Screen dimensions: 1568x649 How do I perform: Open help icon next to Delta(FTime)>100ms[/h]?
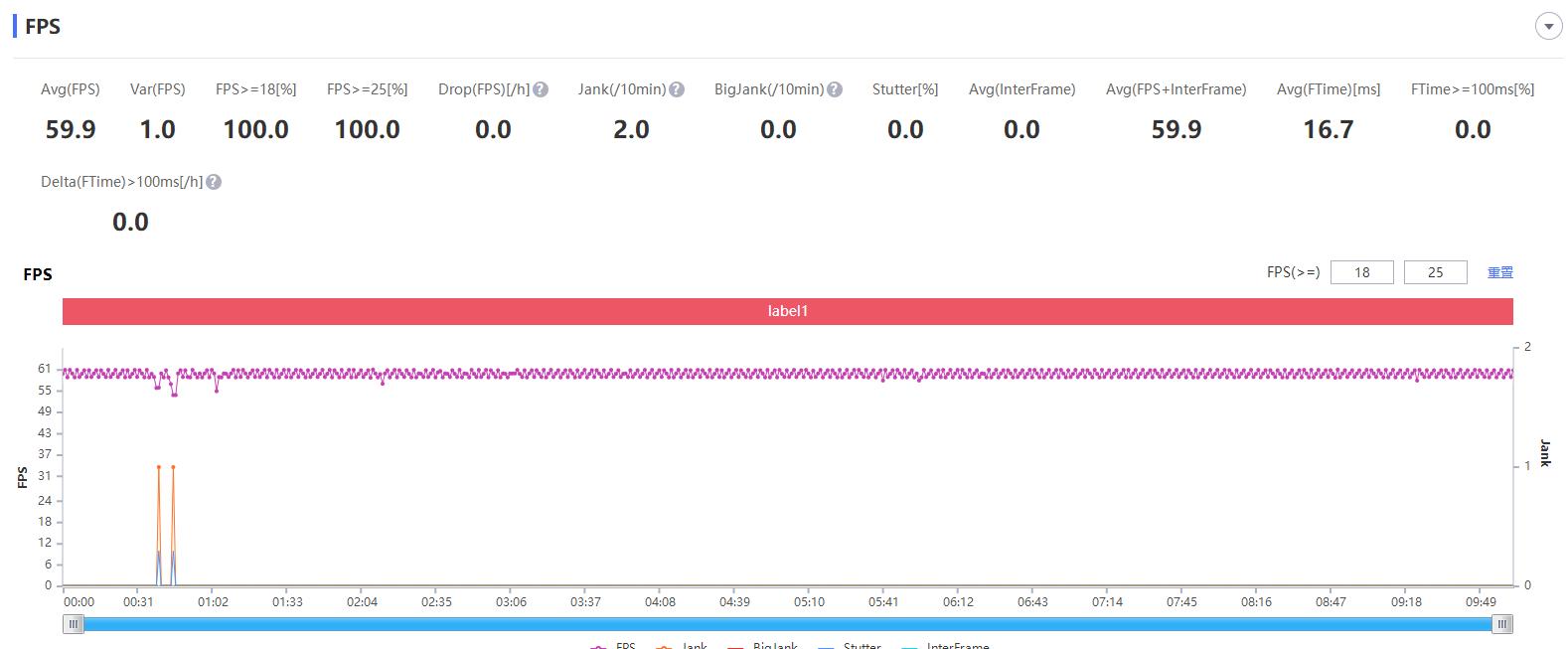[x=214, y=182]
